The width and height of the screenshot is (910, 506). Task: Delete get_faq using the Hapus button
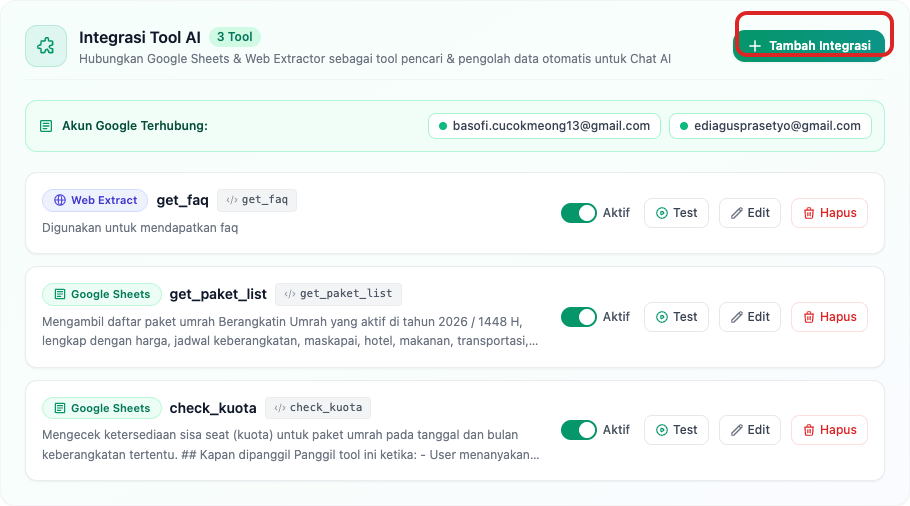(829, 213)
